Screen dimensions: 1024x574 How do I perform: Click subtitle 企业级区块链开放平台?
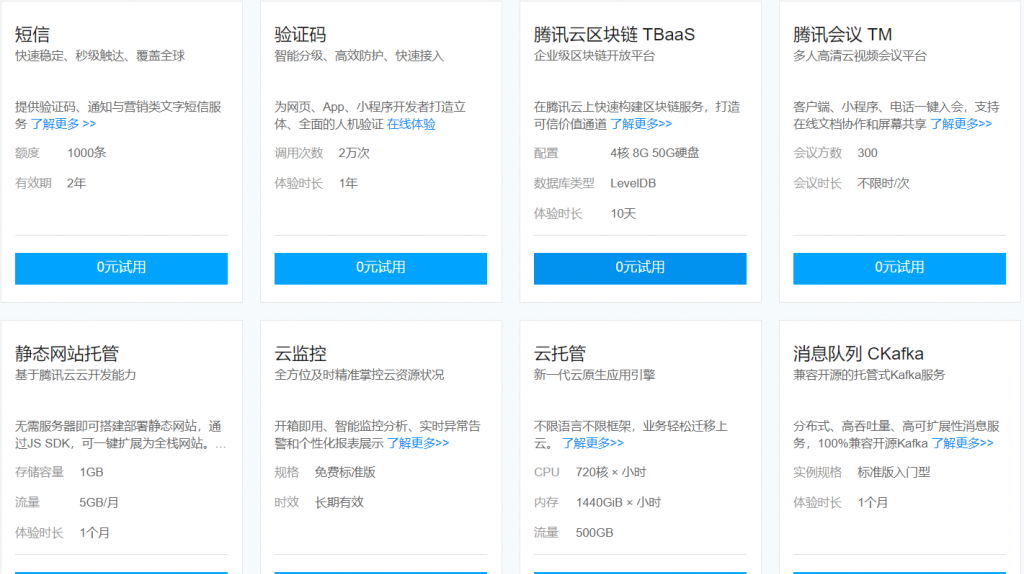pos(594,56)
